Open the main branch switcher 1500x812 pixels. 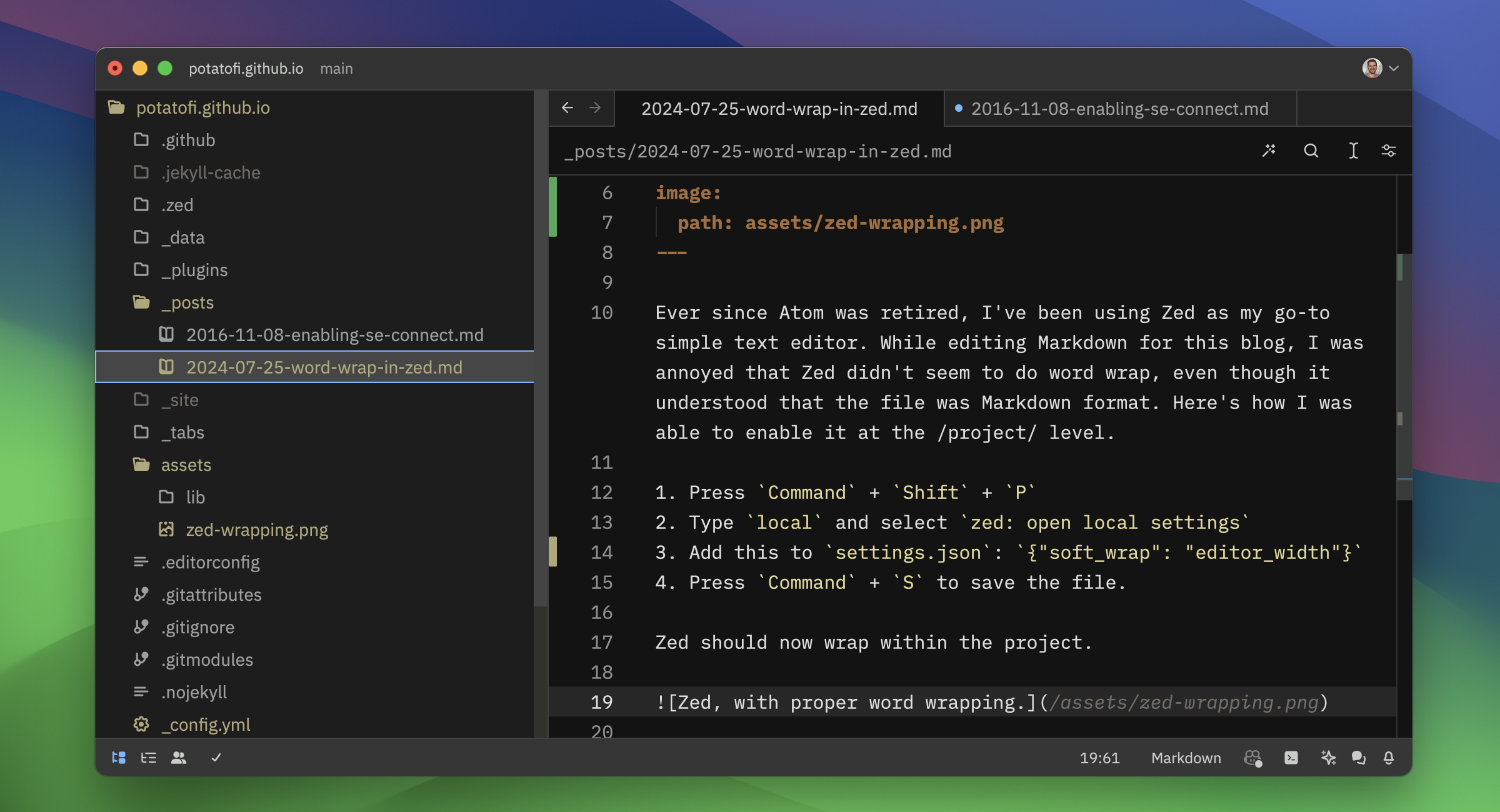tap(336, 68)
